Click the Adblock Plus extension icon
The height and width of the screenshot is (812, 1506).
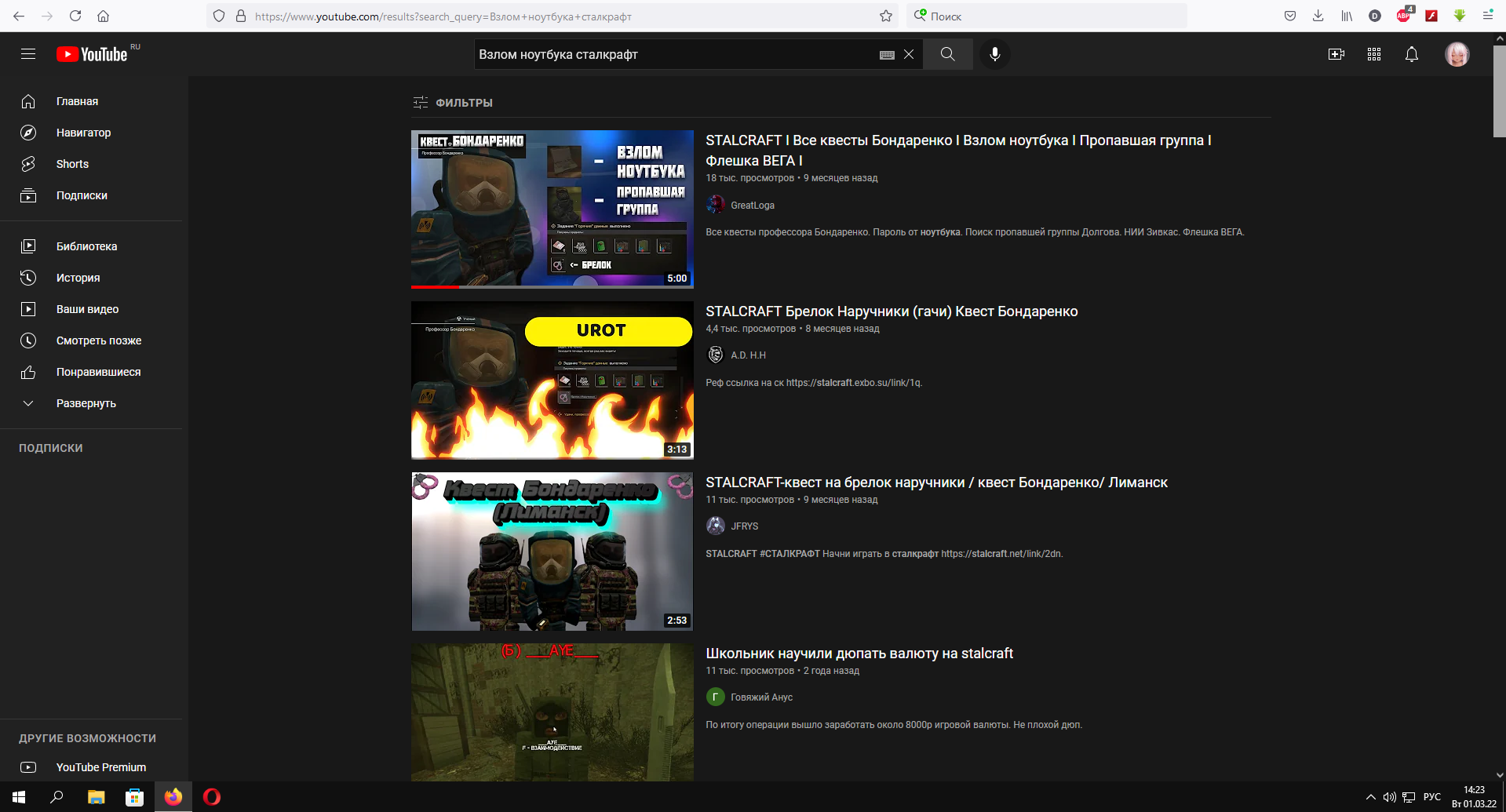(x=1404, y=15)
